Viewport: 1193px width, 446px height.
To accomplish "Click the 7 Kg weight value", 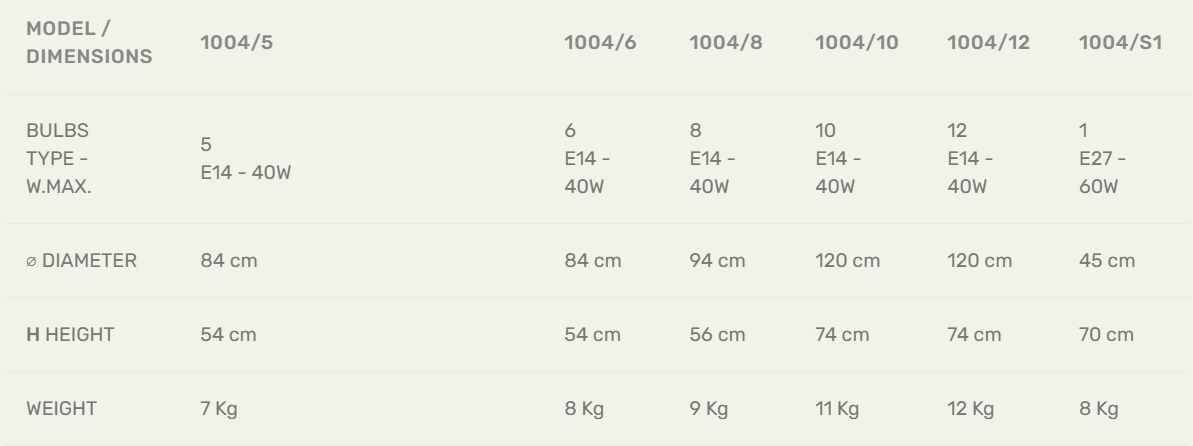I will pos(219,409).
